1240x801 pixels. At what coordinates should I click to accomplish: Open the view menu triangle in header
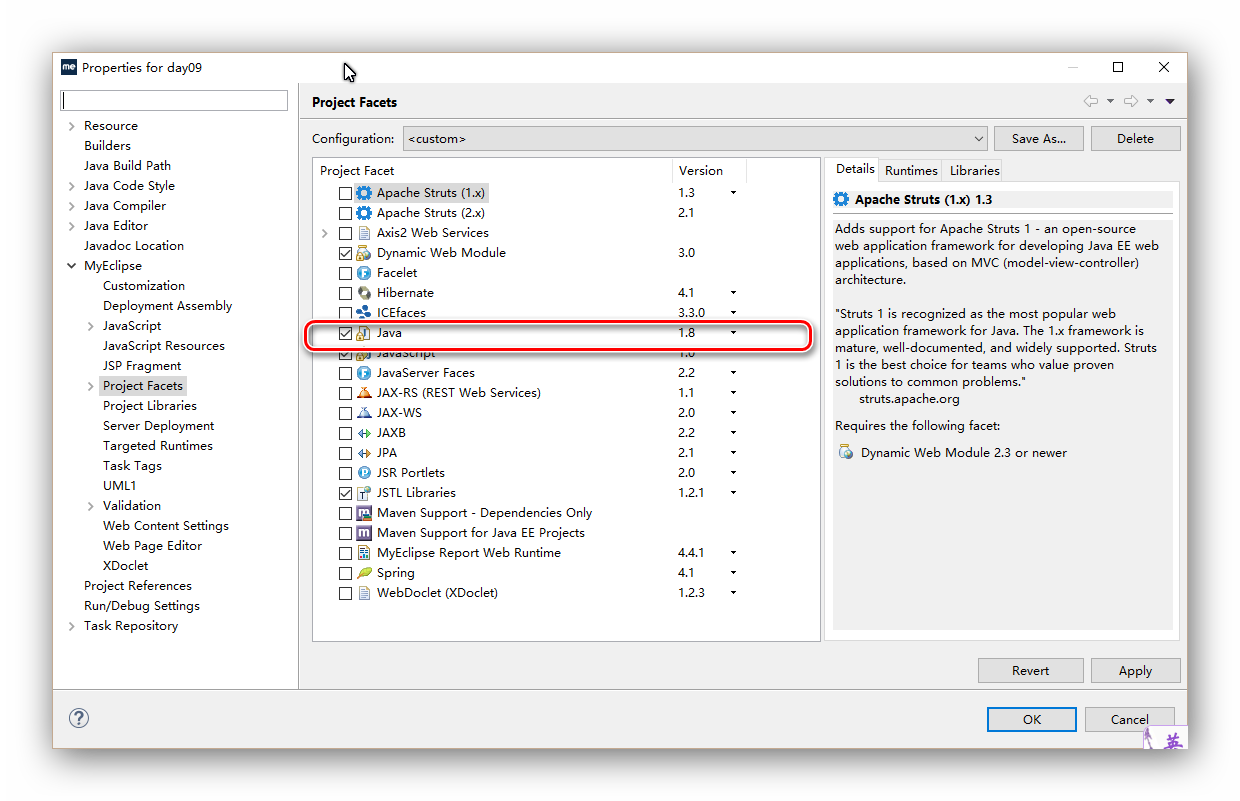tap(1170, 101)
